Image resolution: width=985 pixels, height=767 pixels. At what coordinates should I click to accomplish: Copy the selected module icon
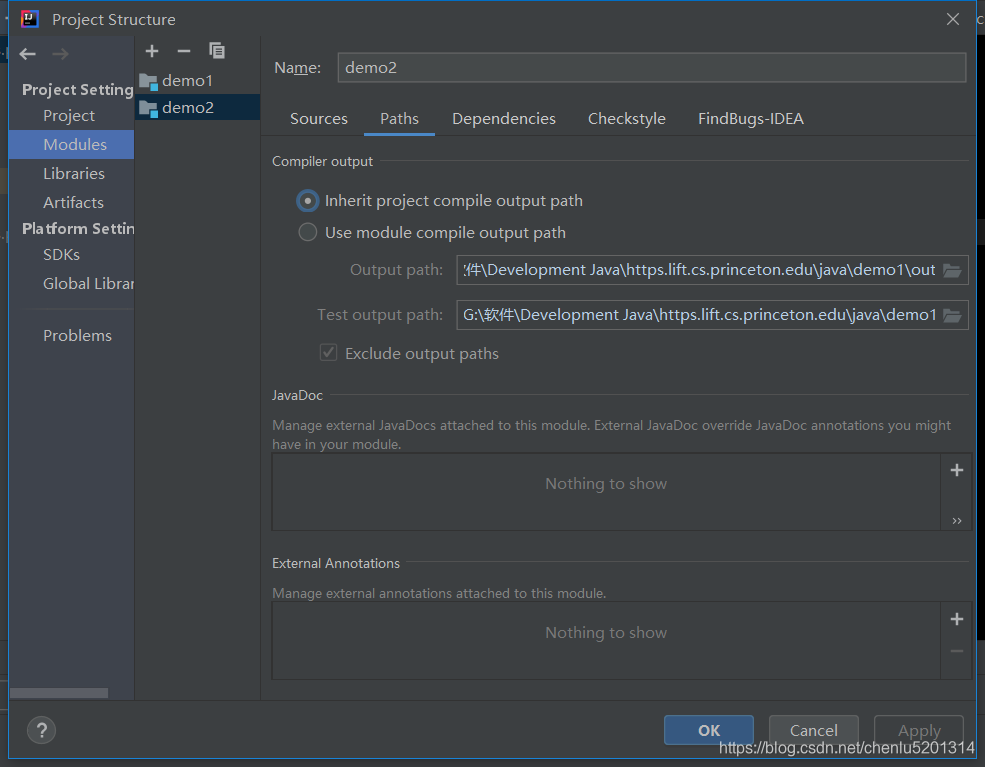[217, 50]
